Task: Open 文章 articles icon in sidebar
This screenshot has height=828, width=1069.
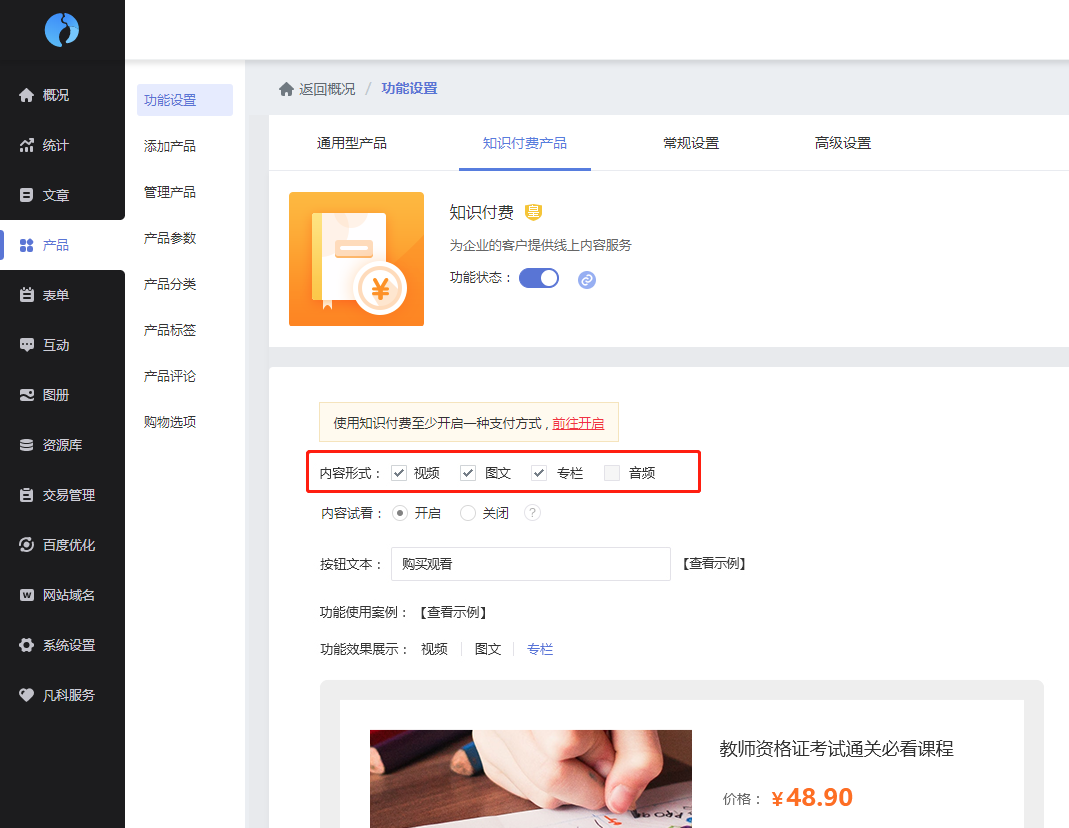Action: point(27,195)
